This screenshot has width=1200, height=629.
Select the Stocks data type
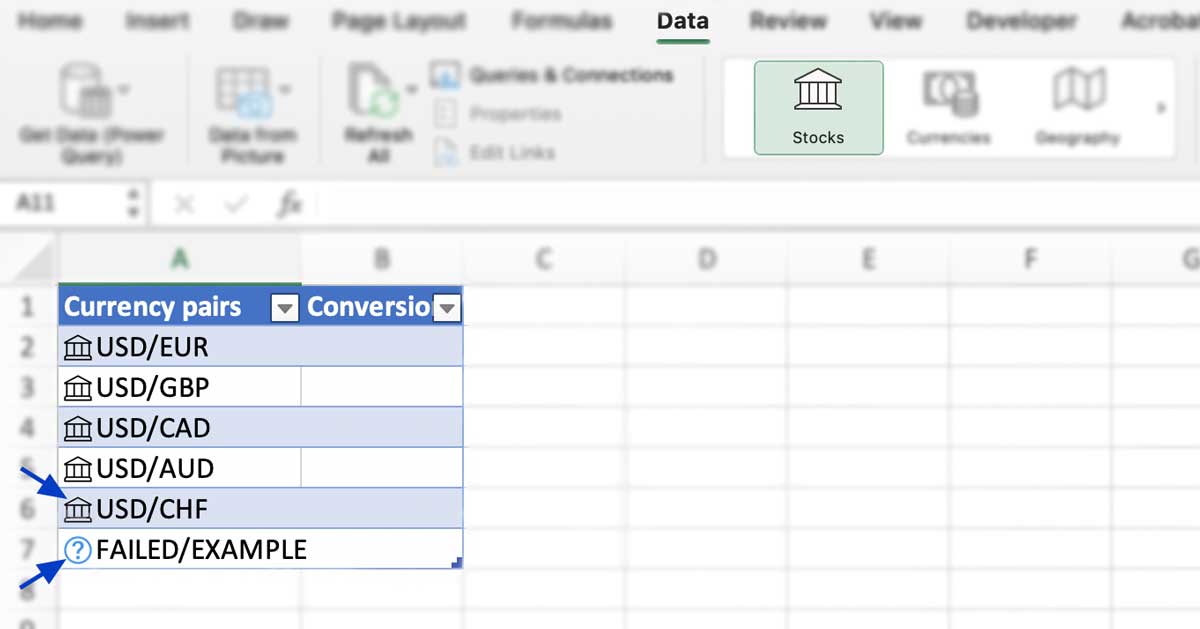click(x=817, y=105)
